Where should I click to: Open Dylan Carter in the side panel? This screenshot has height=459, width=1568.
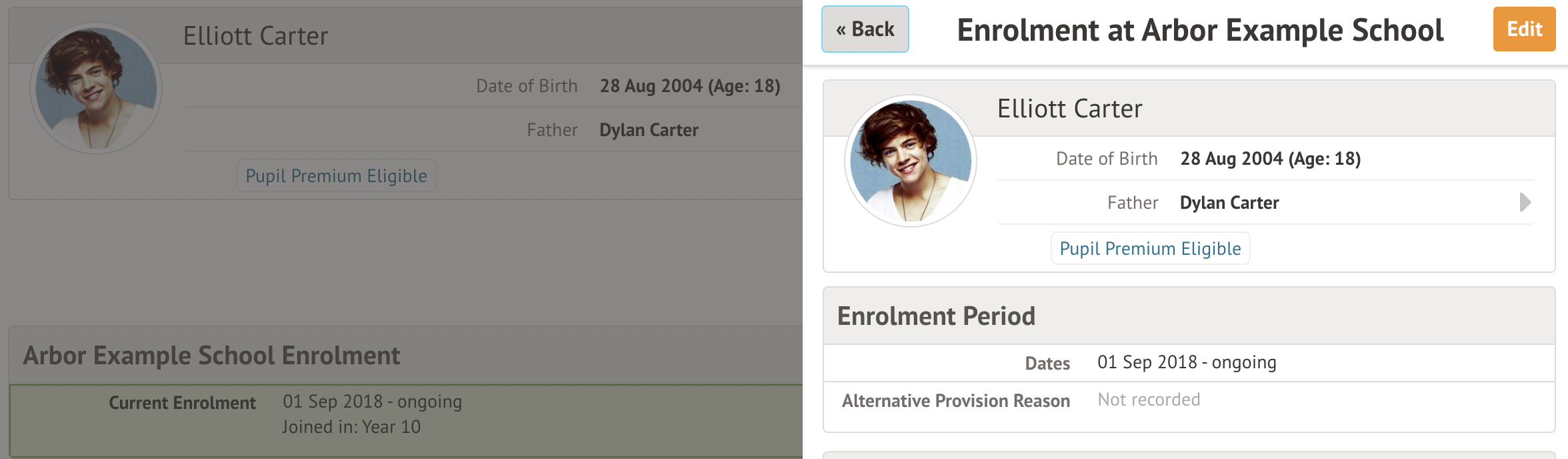click(x=1229, y=203)
